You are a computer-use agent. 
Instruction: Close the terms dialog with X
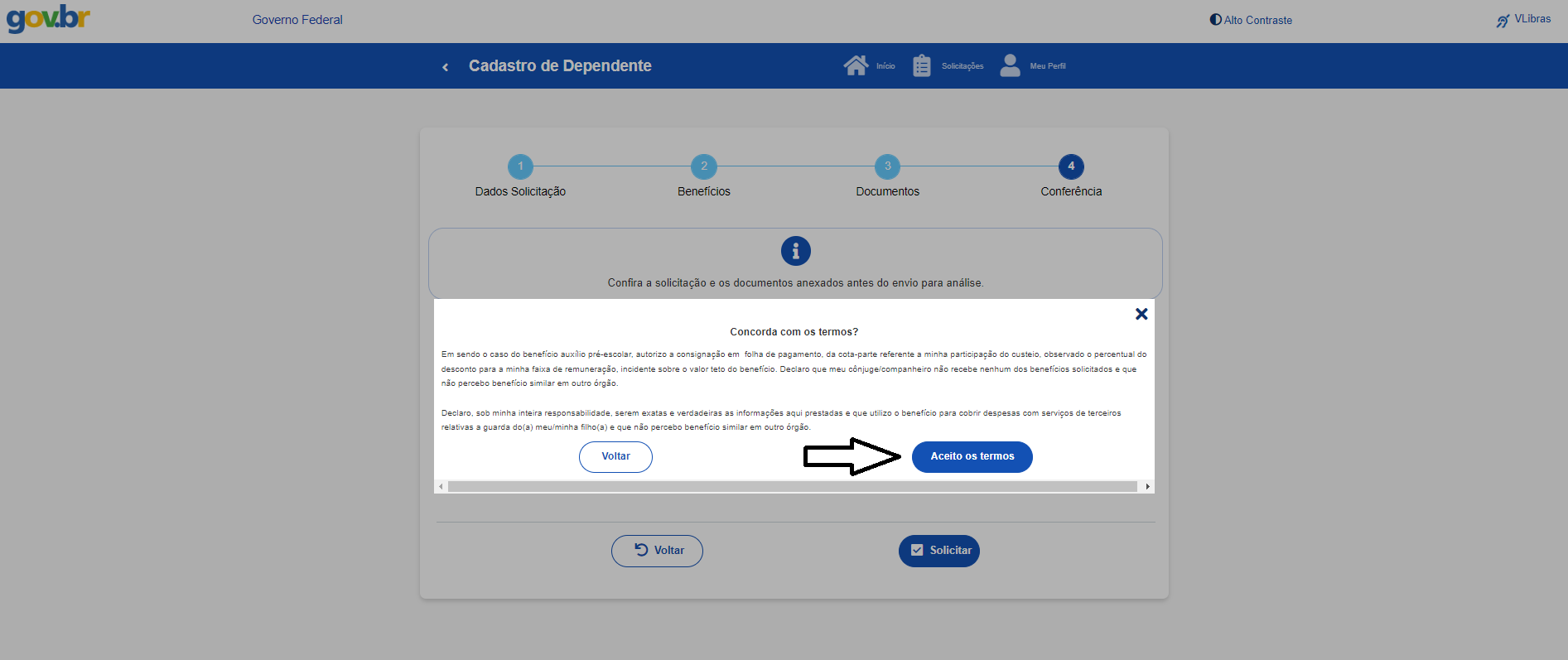point(1141,314)
